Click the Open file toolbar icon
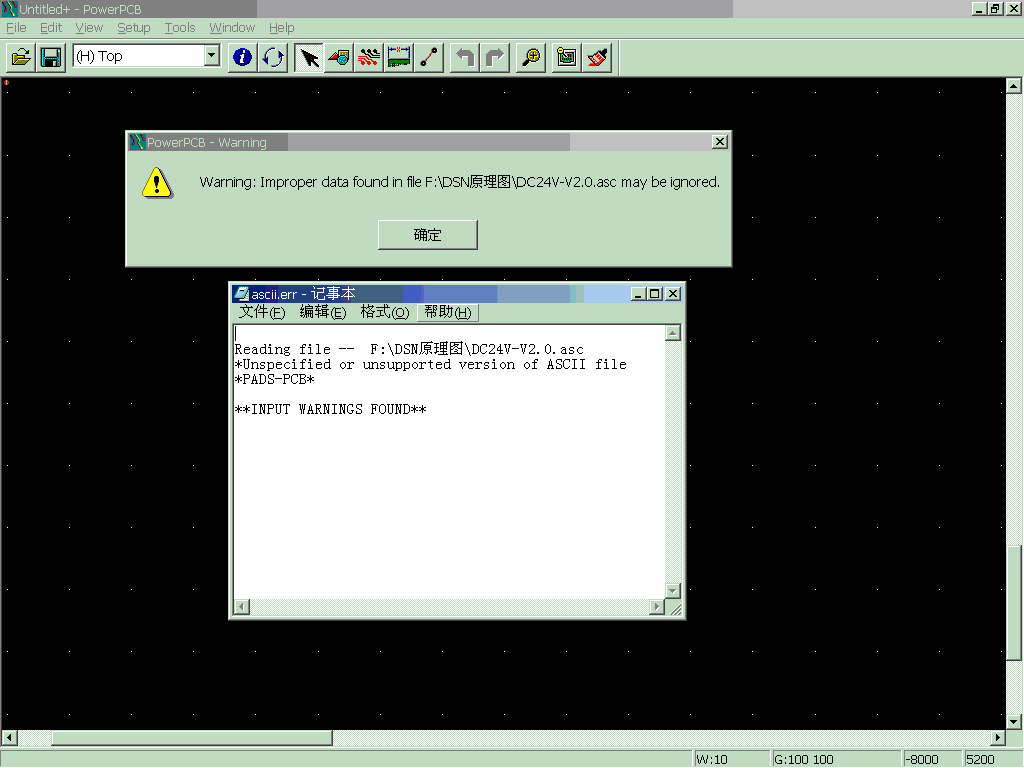The width and height of the screenshot is (1024, 768). click(21, 57)
